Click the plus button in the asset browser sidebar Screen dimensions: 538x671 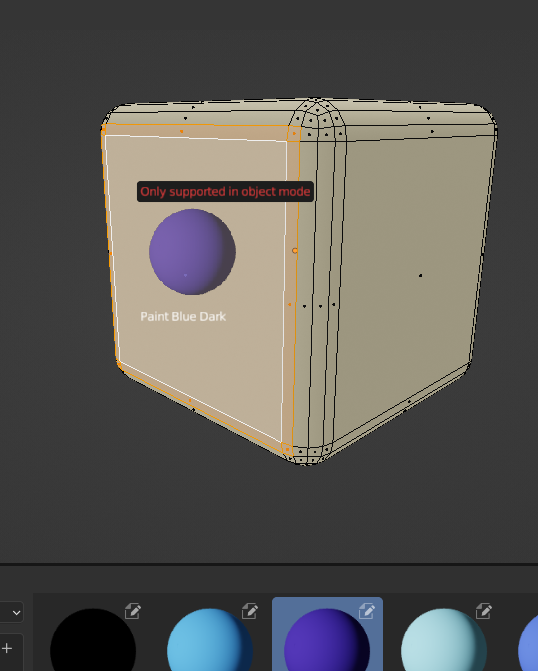tap(7, 648)
